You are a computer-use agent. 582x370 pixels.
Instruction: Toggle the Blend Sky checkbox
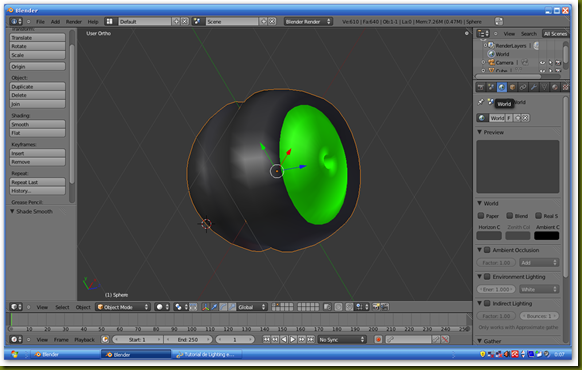(510, 216)
